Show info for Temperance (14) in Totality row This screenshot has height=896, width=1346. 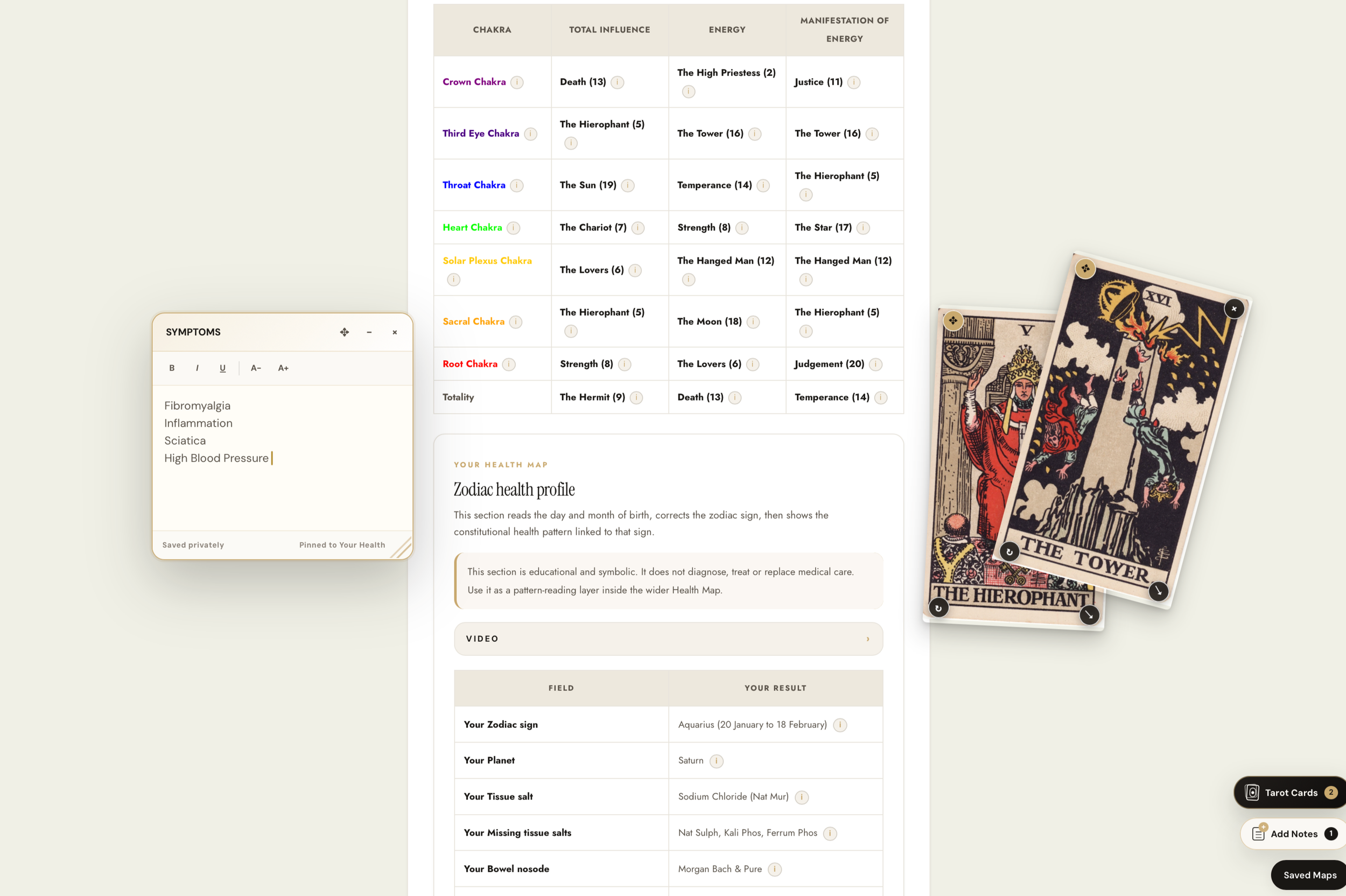coord(880,398)
